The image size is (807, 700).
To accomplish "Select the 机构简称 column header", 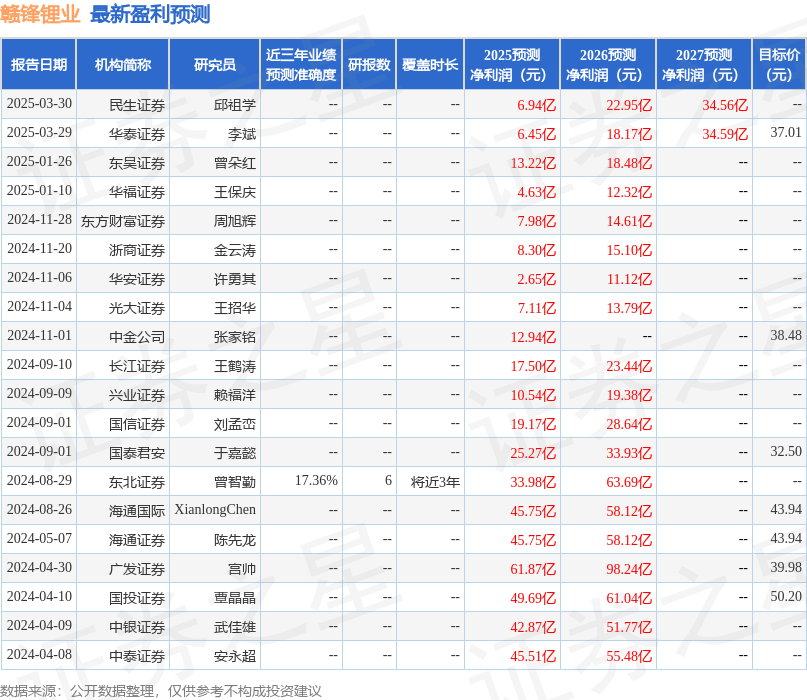I will click(x=122, y=64).
